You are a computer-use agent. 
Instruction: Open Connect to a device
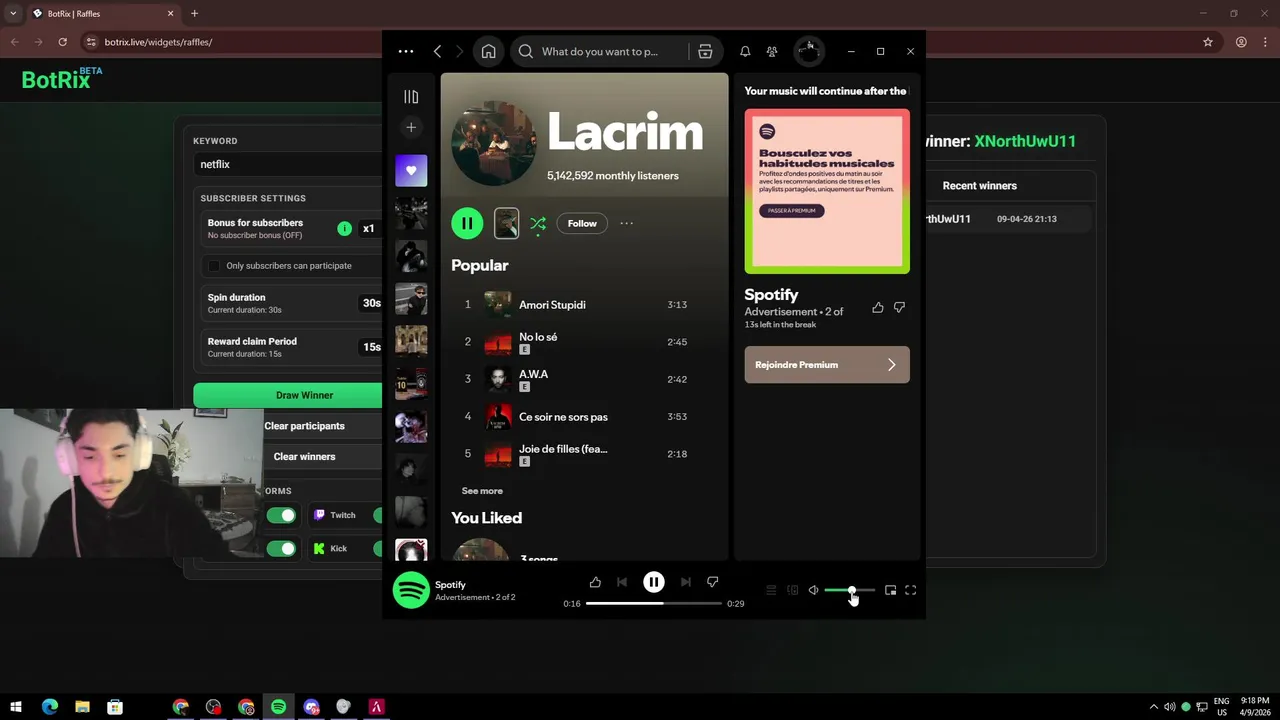pyautogui.click(x=793, y=590)
